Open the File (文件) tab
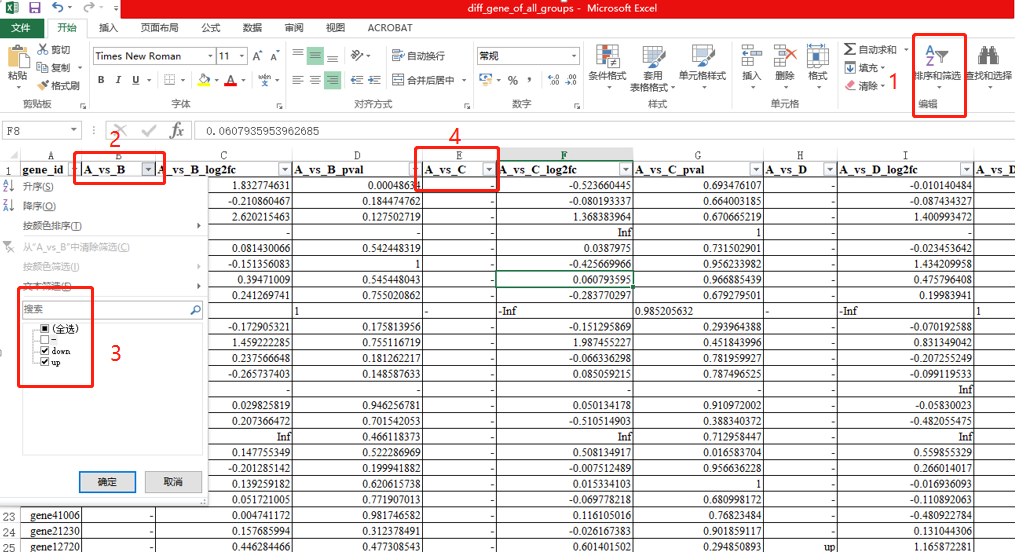This screenshot has height=552, width=1015. 21,28
